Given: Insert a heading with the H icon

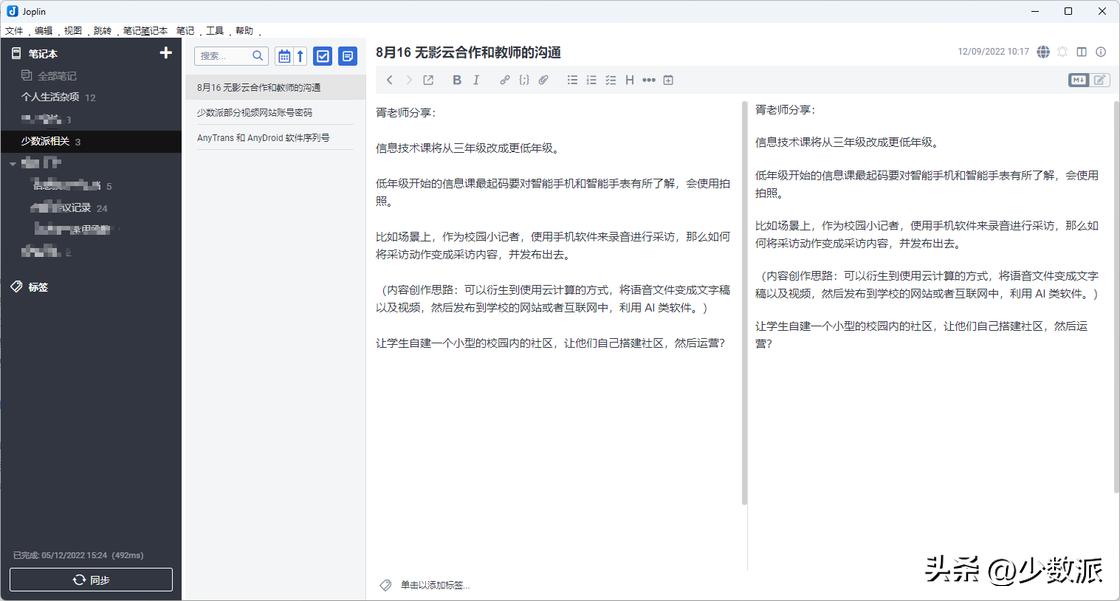Looking at the screenshot, I should (x=630, y=80).
